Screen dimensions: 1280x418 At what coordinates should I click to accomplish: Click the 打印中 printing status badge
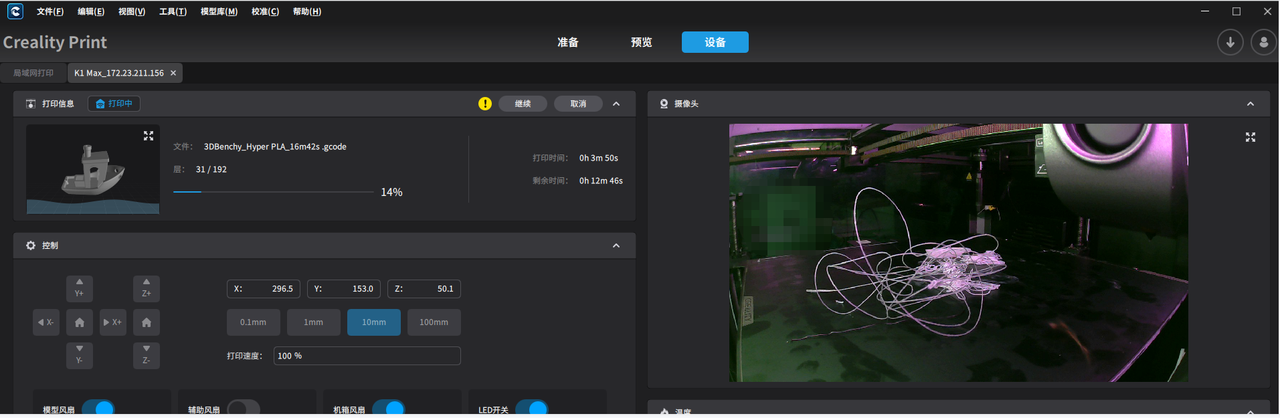[x=114, y=103]
